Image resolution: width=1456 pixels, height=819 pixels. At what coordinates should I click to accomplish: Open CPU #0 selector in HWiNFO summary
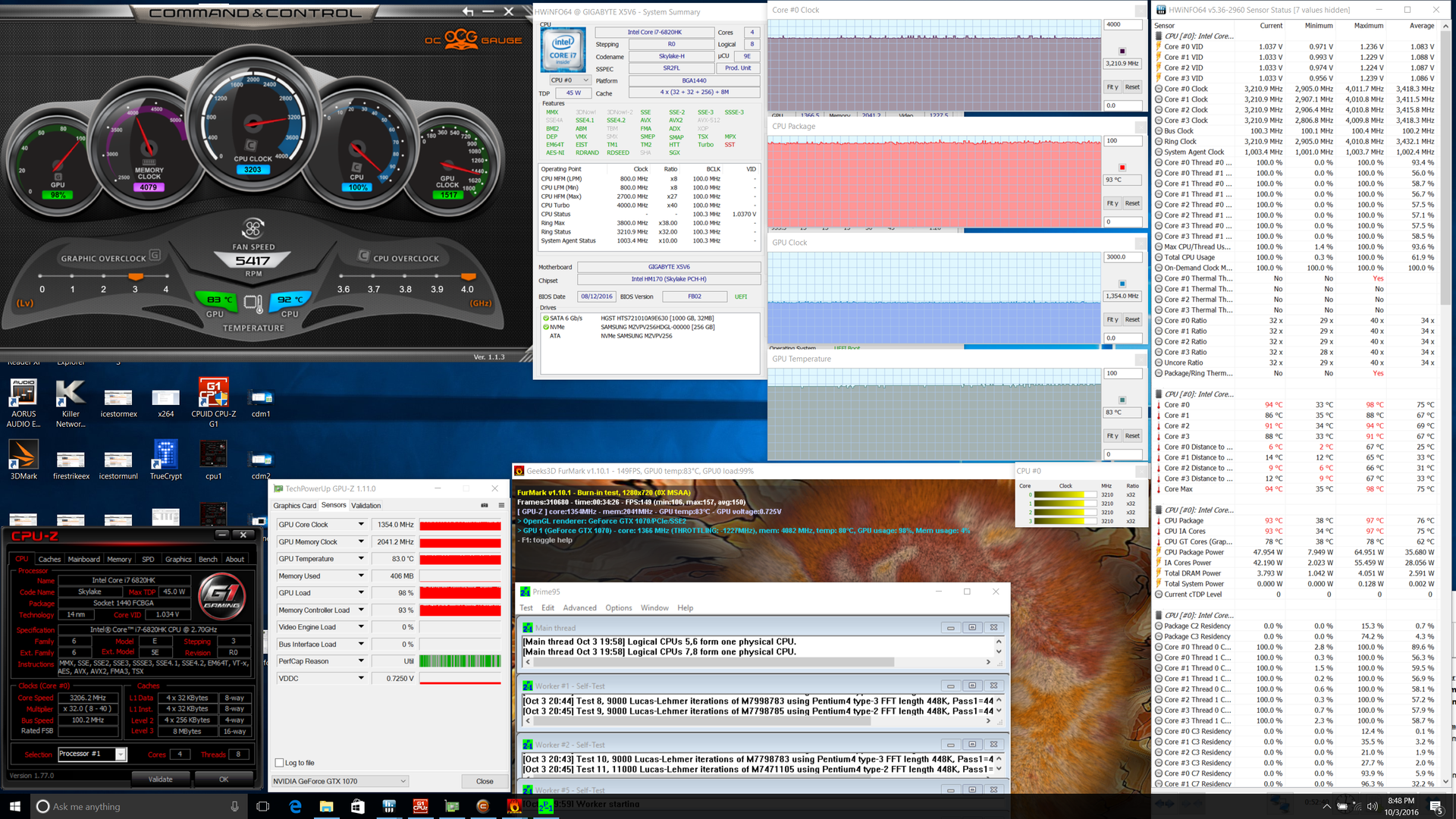point(570,80)
